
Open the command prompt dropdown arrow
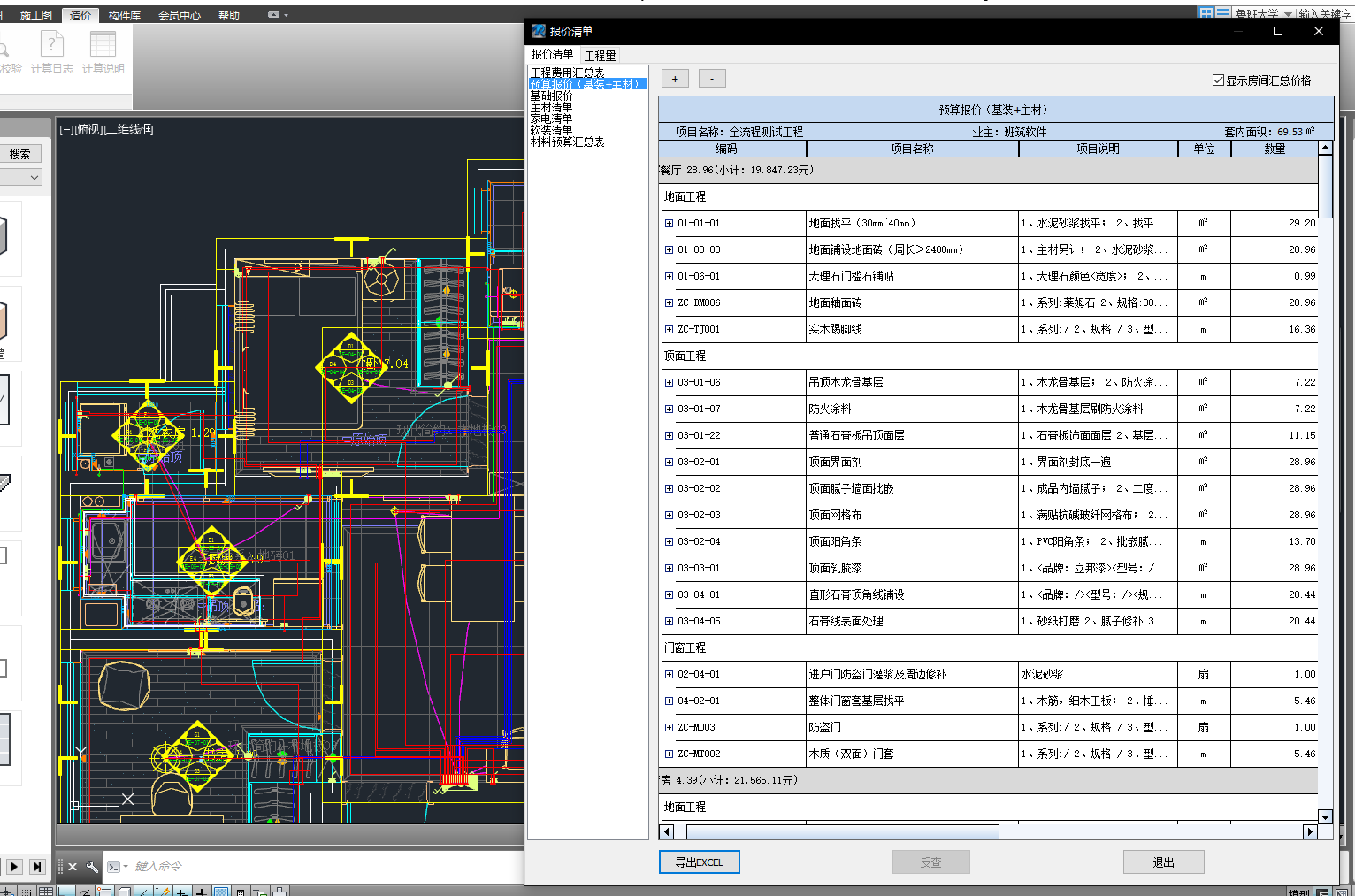[x=126, y=867]
